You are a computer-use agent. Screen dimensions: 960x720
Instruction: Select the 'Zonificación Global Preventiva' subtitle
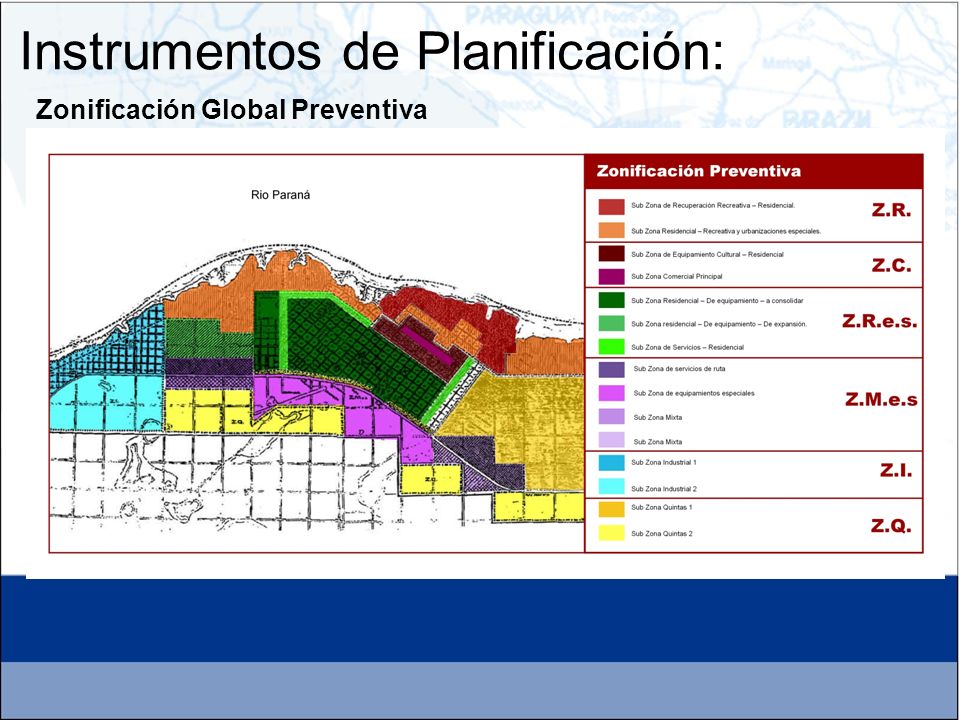click(x=231, y=110)
